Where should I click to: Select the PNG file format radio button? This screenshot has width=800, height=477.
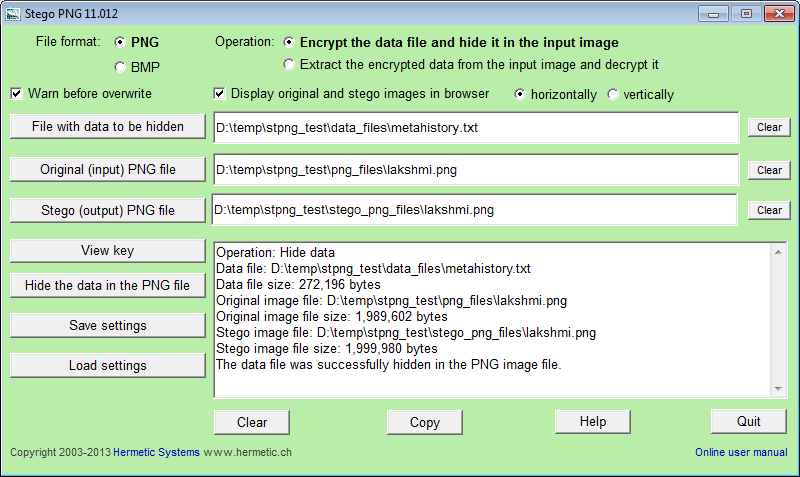tap(120, 42)
